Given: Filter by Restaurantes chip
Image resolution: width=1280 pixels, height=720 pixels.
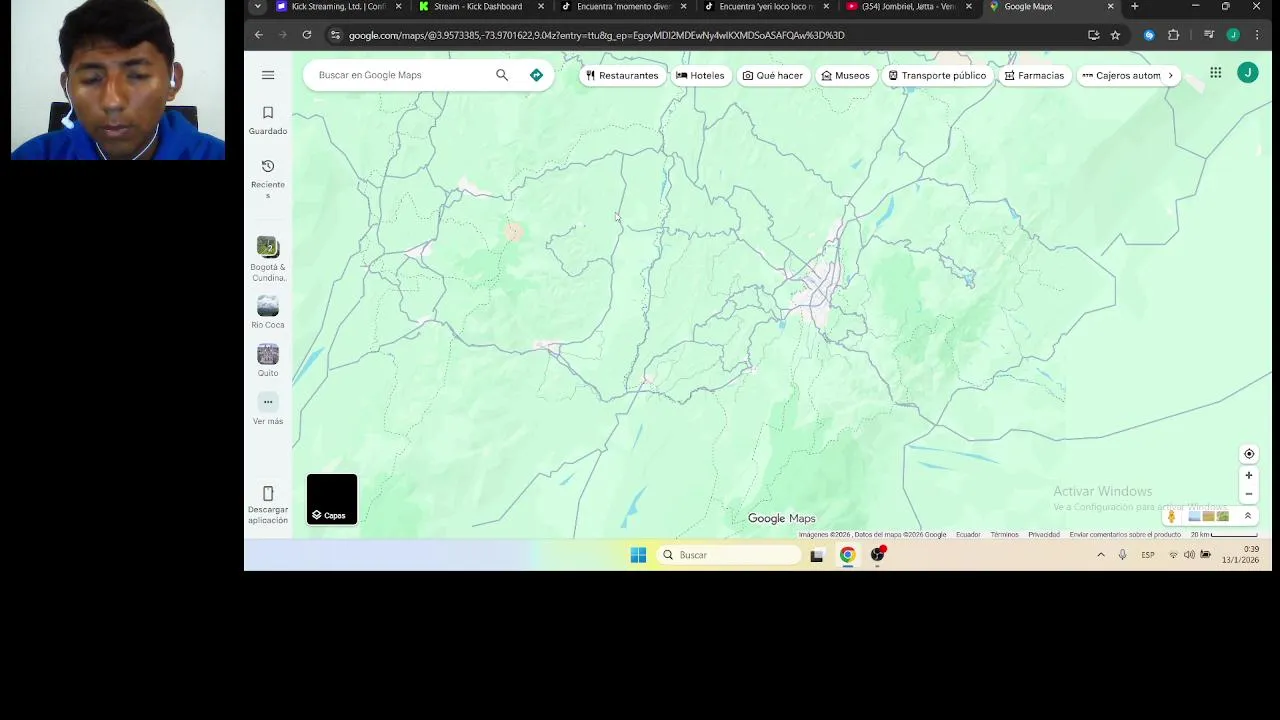Looking at the screenshot, I should 622,75.
